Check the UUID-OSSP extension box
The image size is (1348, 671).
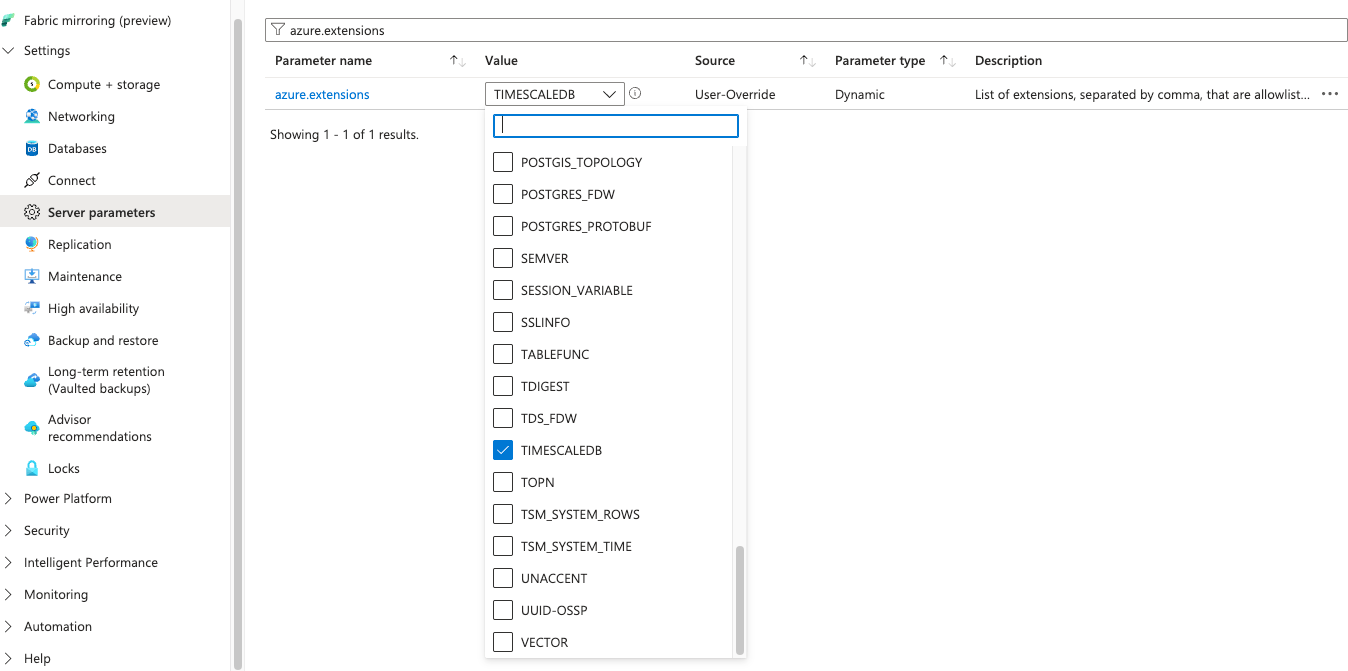click(503, 611)
